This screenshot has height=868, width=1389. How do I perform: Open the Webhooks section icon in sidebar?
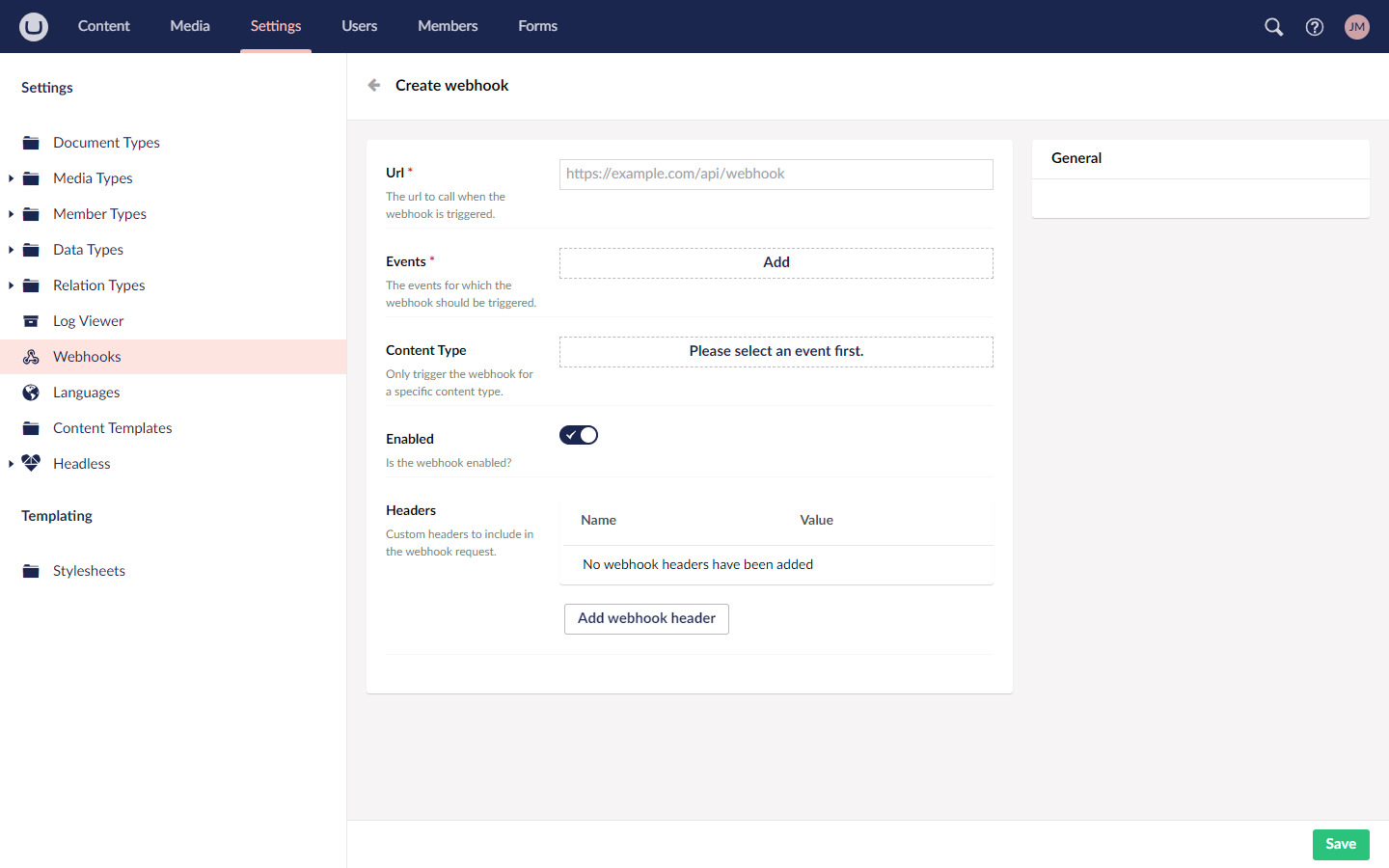(x=32, y=356)
